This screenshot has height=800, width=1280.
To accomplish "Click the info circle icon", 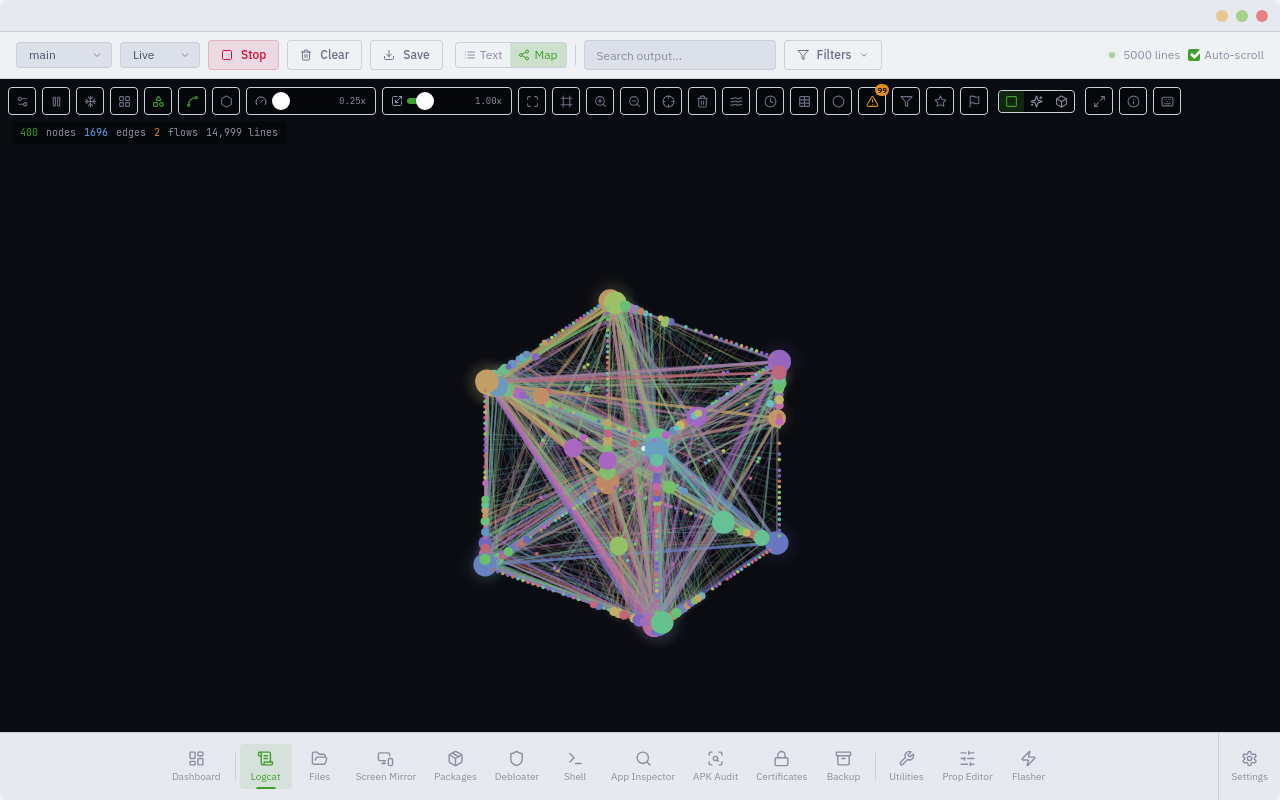I will (x=1133, y=101).
